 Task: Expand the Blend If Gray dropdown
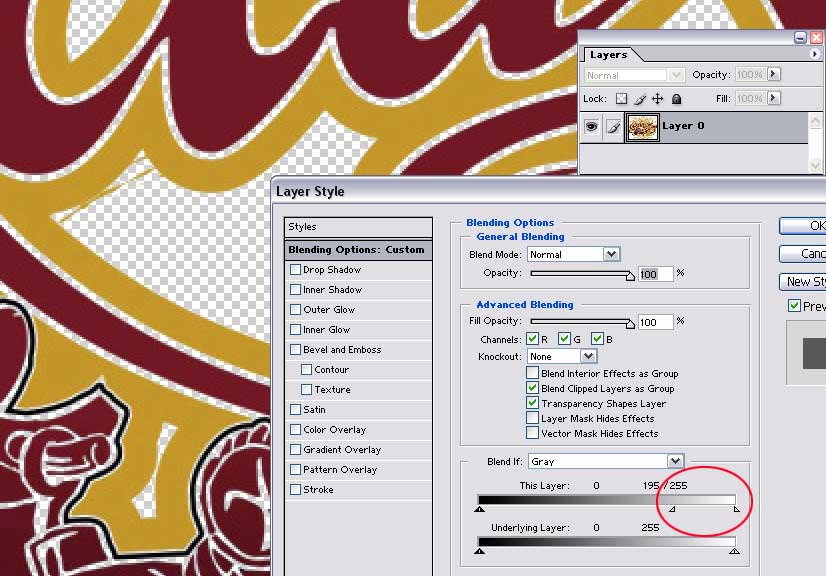click(676, 462)
